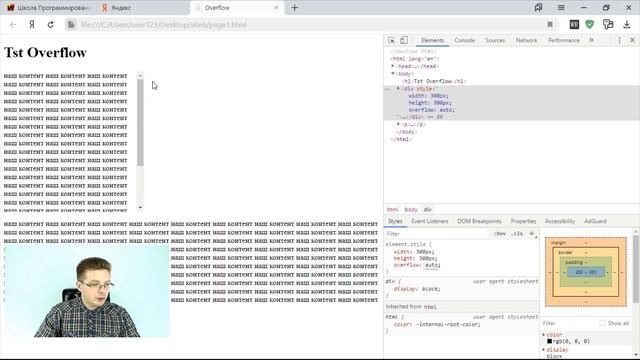
Task: Expand the head node in the DOM tree
Action: pyautogui.click(x=393, y=66)
